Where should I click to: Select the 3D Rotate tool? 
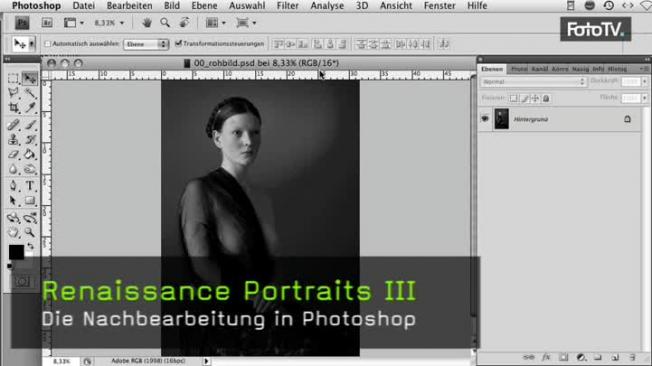tap(13, 218)
